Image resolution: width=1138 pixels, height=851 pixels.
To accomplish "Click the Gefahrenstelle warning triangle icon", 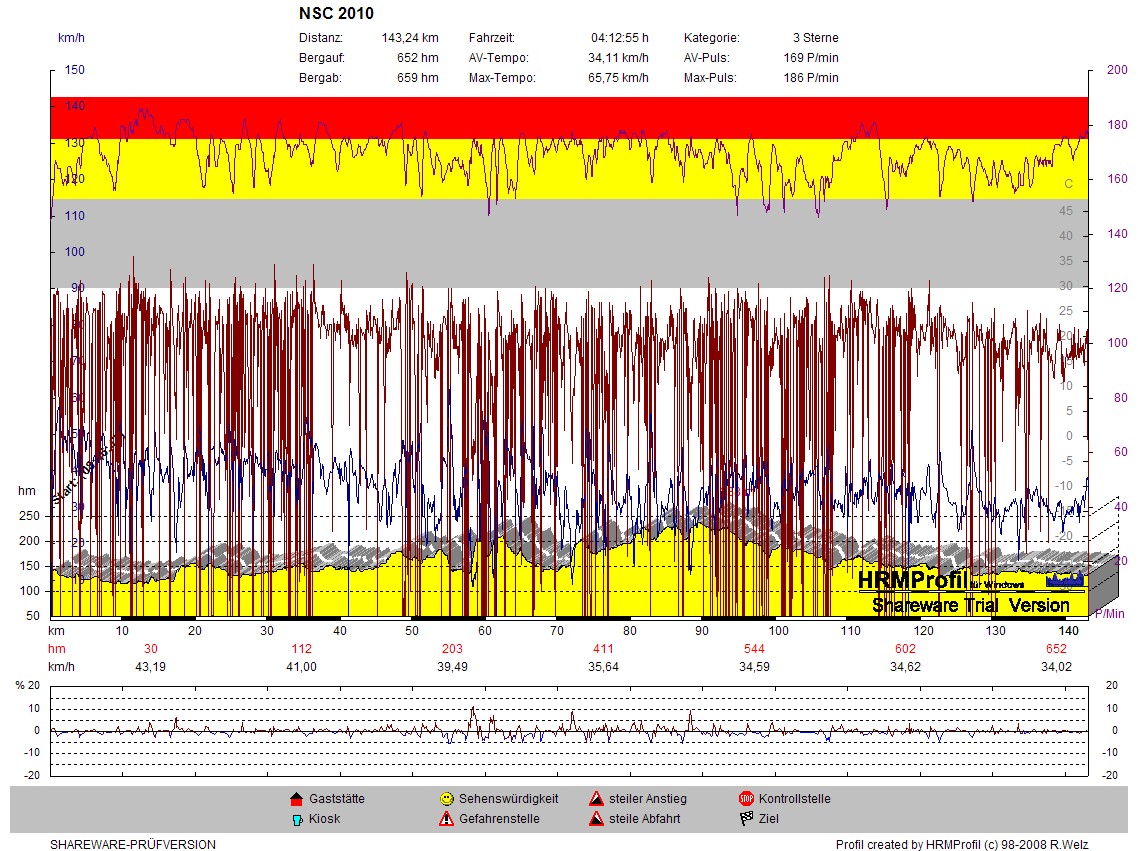I will click(446, 819).
